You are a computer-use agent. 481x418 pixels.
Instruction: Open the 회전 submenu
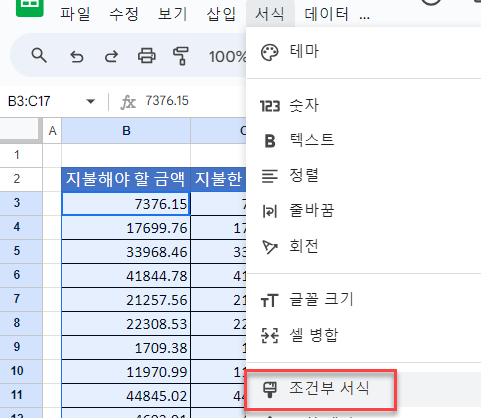[x=364, y=246]
